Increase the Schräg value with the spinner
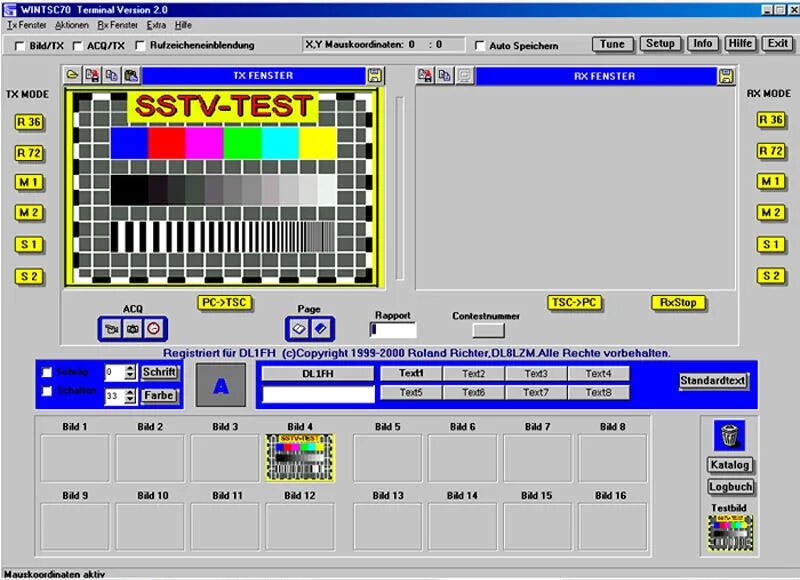 coord(128,370)
